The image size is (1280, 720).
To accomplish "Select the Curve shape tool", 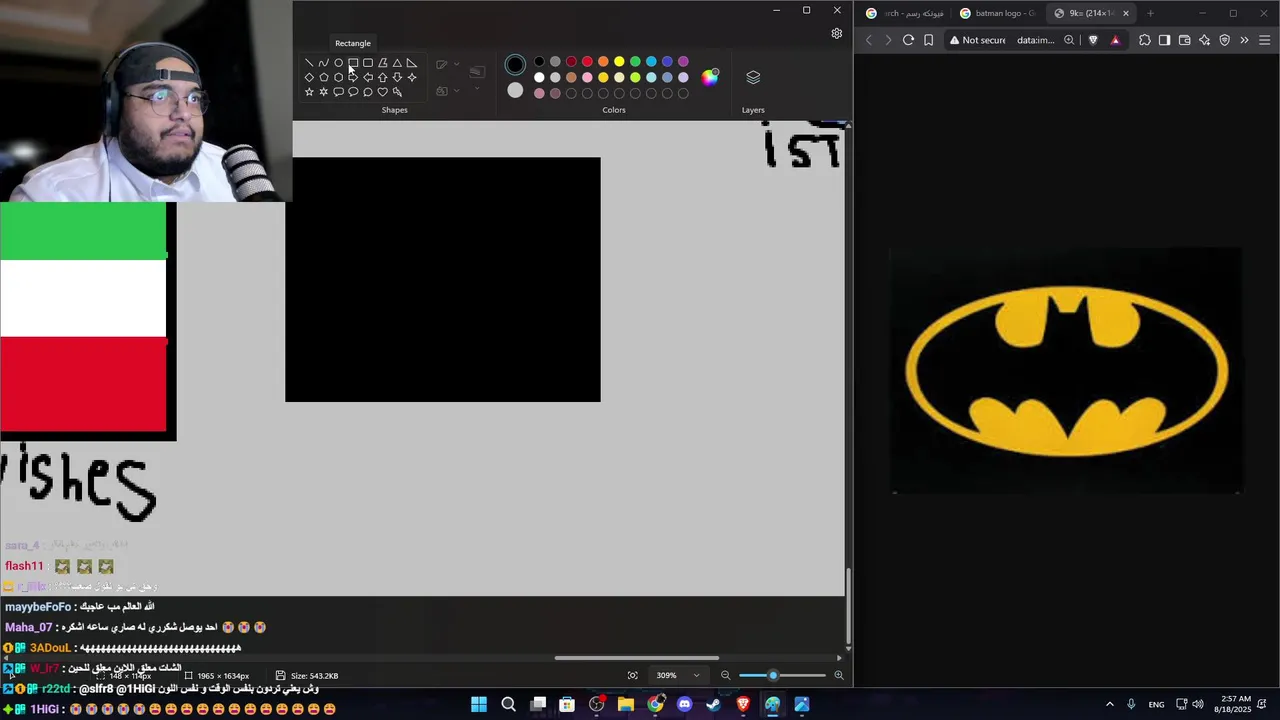I will pos(324,63).
